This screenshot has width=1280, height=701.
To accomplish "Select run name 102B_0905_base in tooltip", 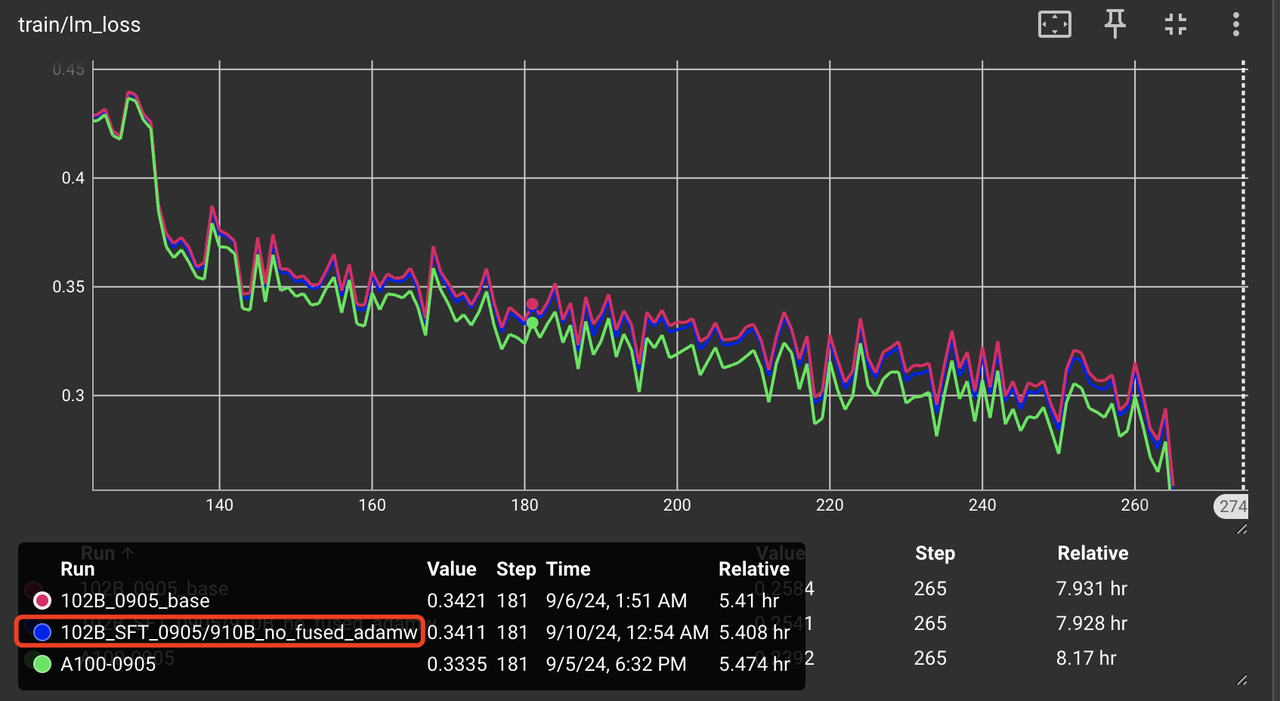I will pyautogui.click(x=135, y=601).
